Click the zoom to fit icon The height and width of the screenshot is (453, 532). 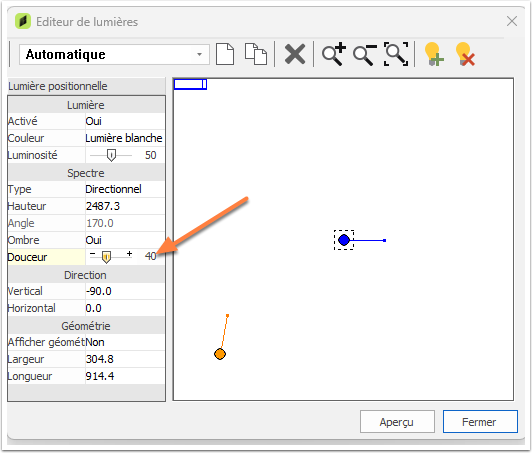coord(396,54)
